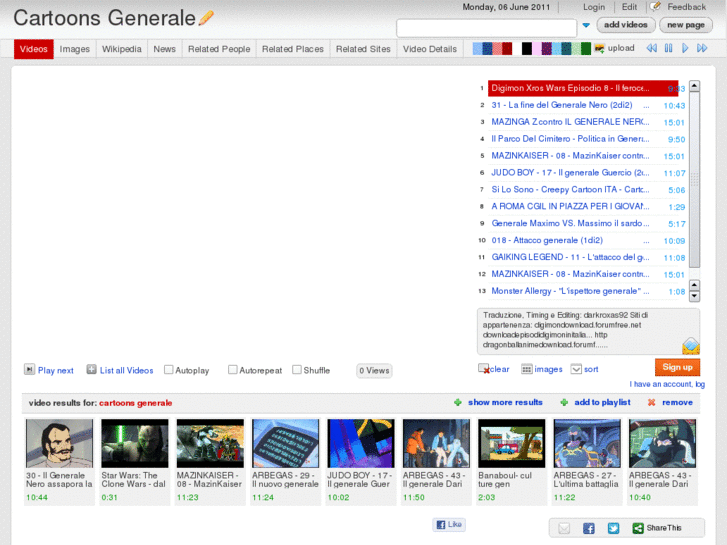Click the add videos button
This screenshot has width=727, height=545.
coord(625,25)
